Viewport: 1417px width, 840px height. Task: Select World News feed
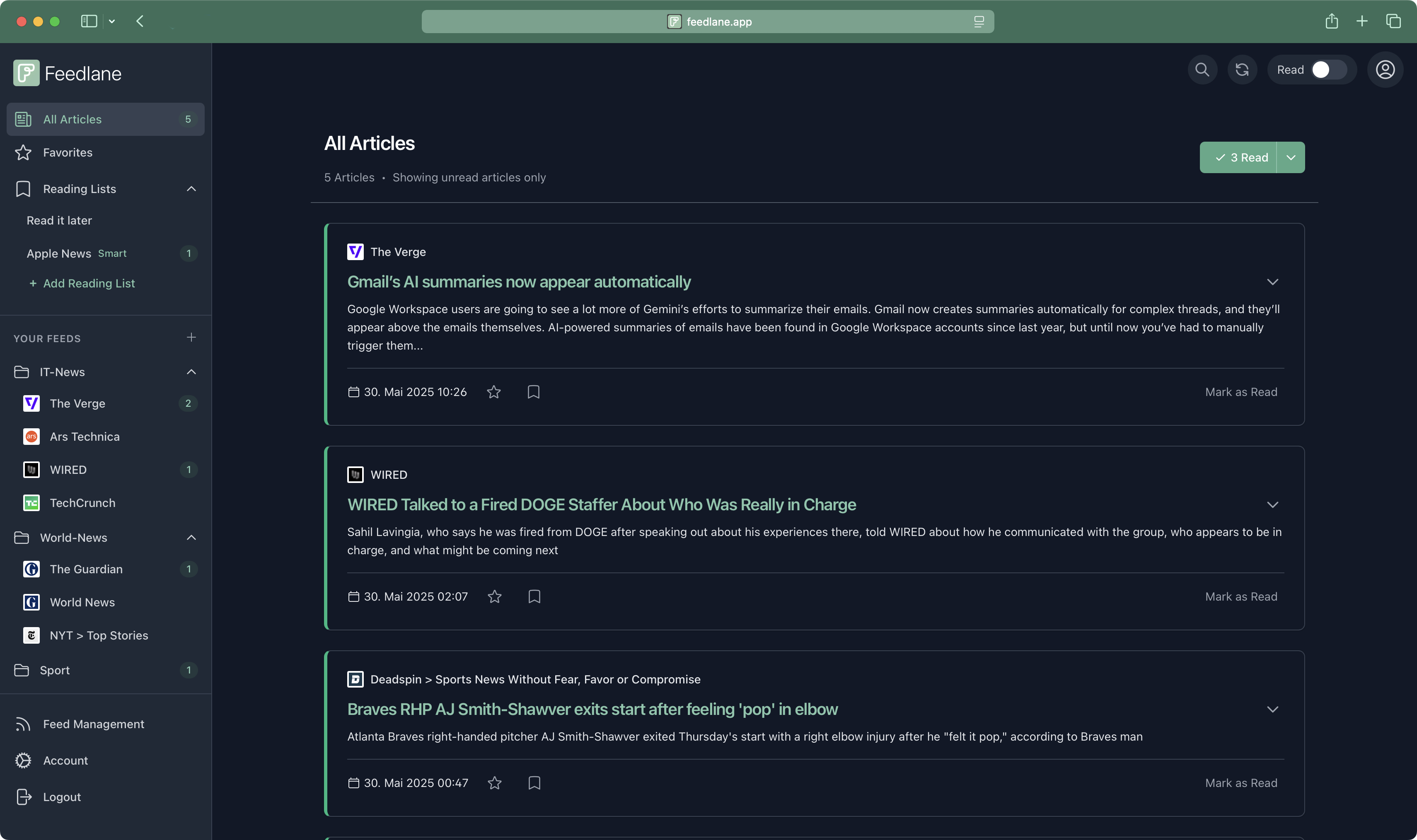click(105, 602)
